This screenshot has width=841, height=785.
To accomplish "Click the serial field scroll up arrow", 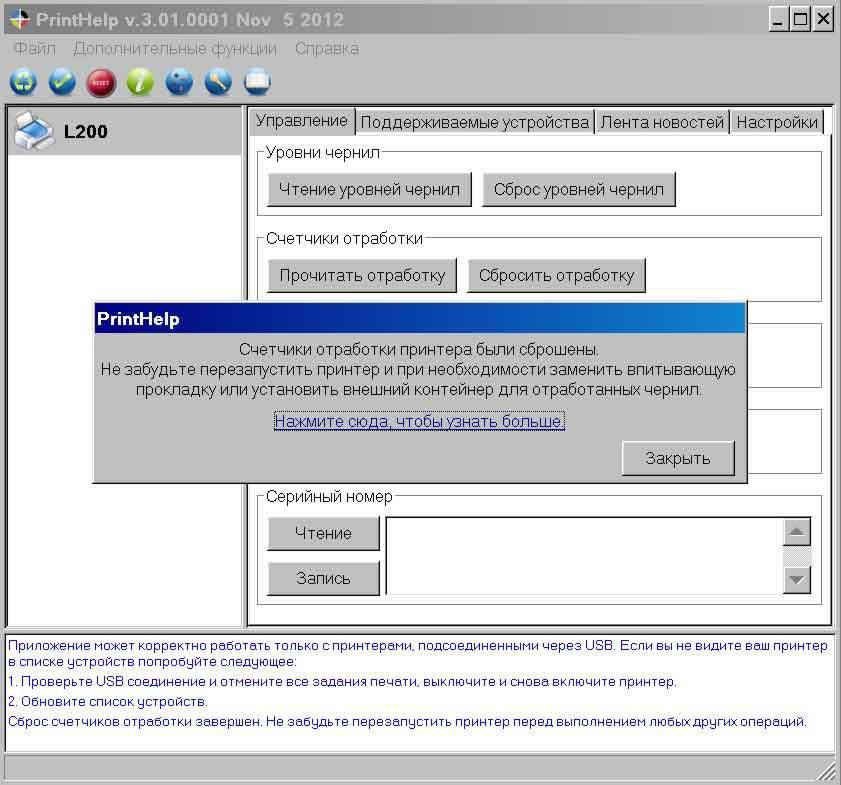I will coord(796,532).
